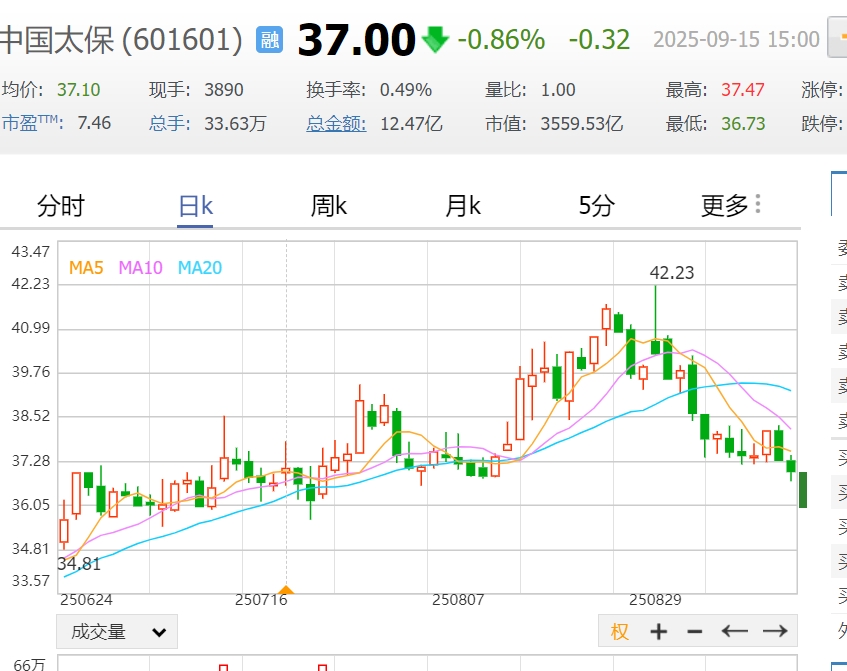
Task: Click the date label 250829
Action: point(655,600)
